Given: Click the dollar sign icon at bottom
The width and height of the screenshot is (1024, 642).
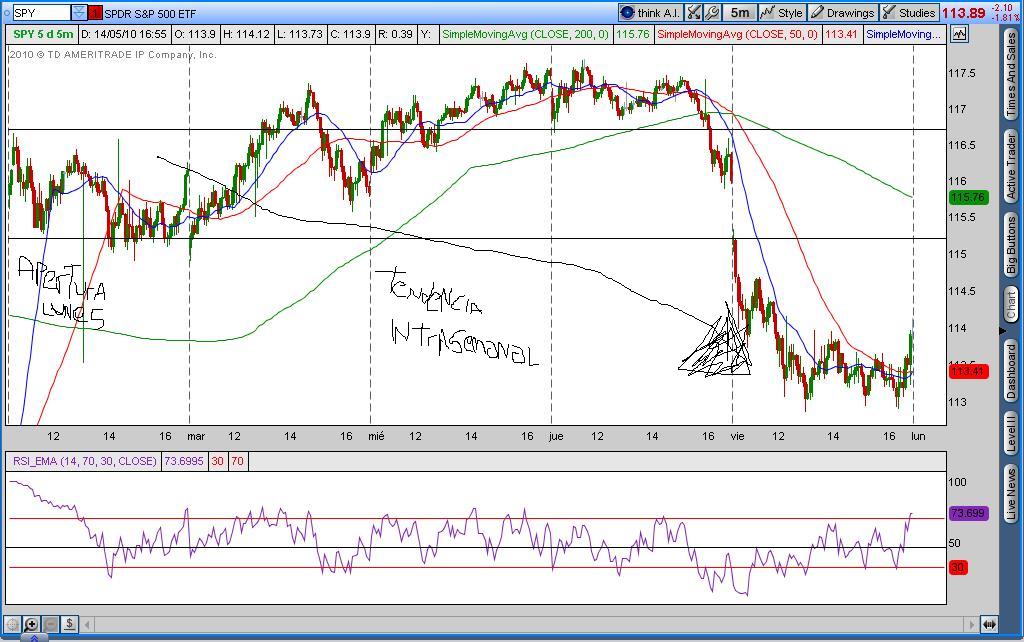Looking at the screenshot, I should [69, 624].
